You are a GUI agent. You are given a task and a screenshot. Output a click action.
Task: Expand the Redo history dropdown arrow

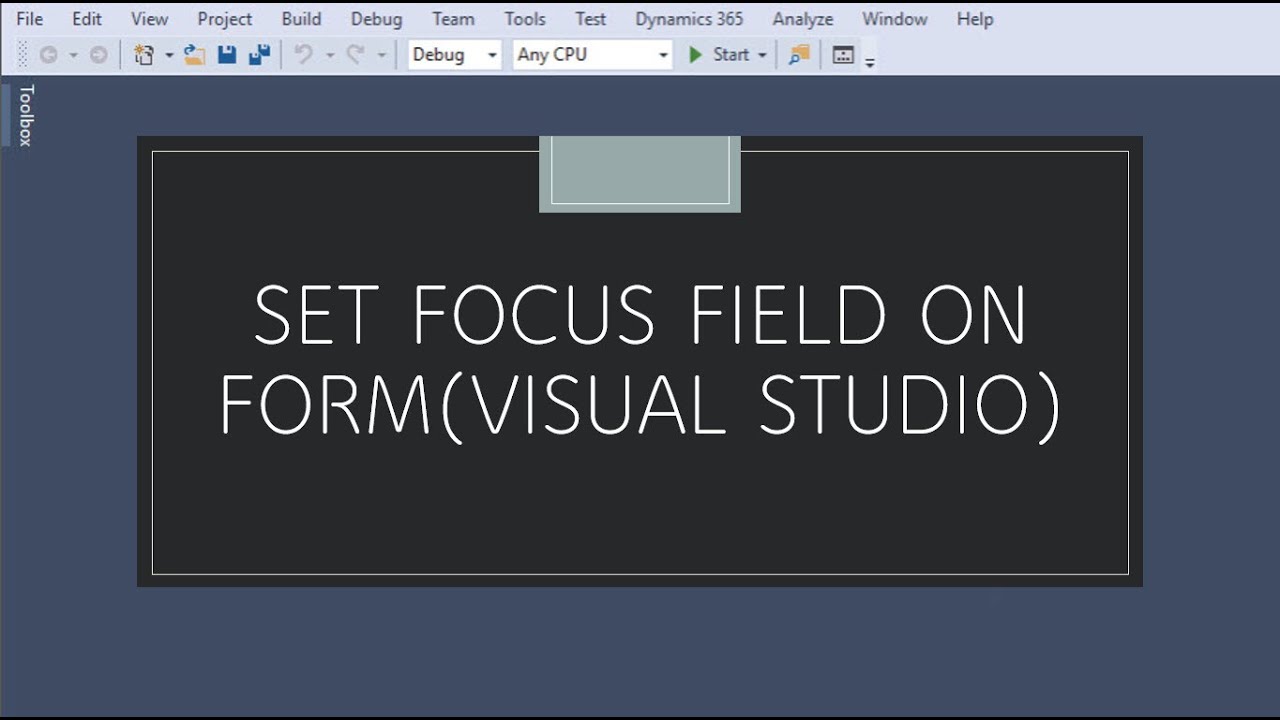pos(381,56)
